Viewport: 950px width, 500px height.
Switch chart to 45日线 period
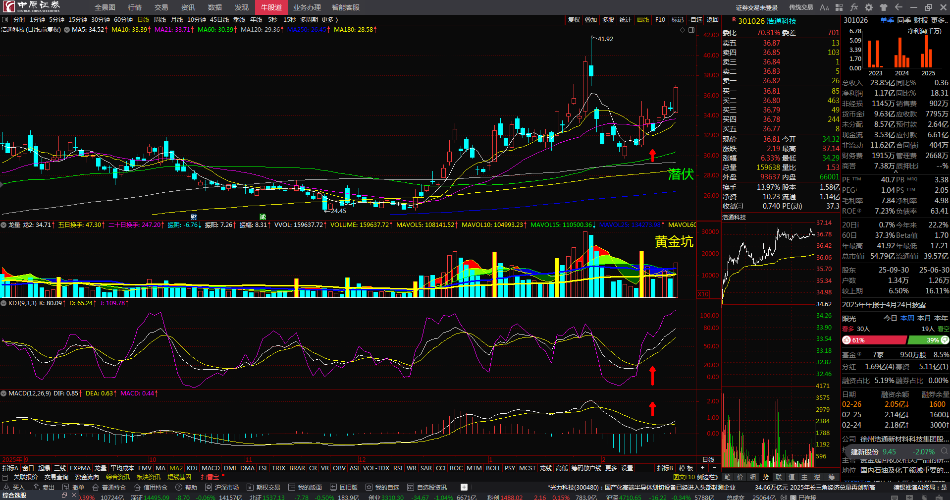[219, 19]
